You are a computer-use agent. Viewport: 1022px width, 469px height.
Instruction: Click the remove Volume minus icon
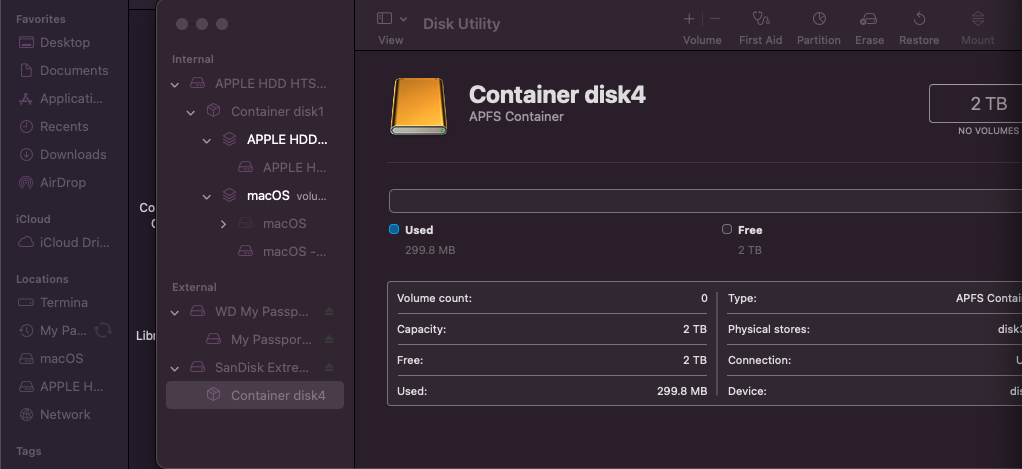715,19
